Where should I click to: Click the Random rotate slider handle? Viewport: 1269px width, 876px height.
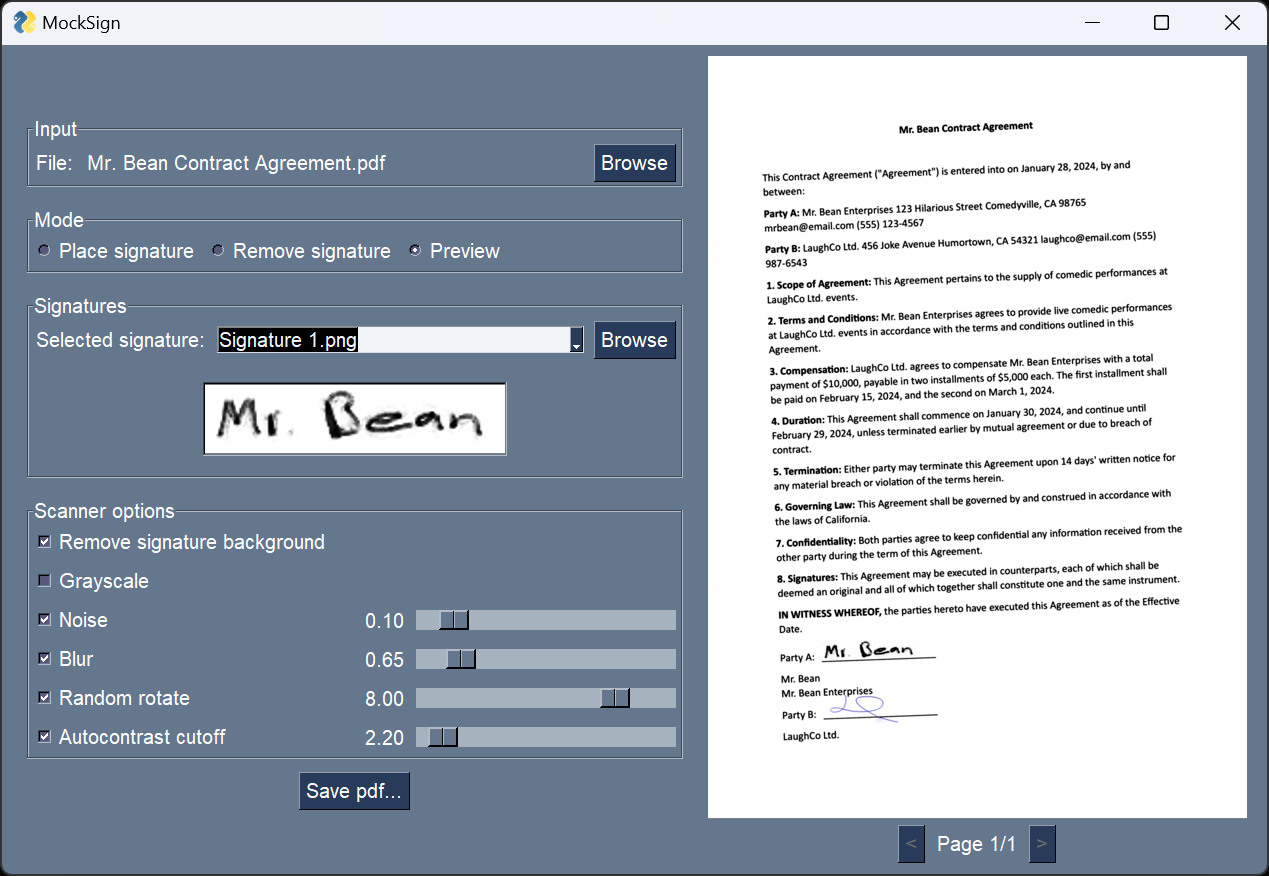click(x=615, y=698)
